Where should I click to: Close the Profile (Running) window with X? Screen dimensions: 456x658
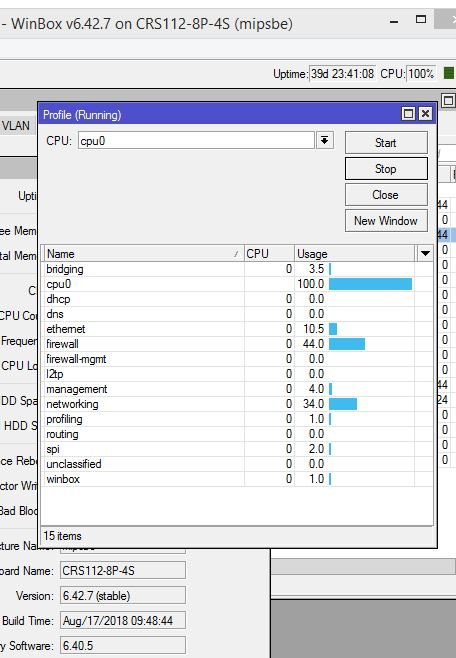coord(425,114)
